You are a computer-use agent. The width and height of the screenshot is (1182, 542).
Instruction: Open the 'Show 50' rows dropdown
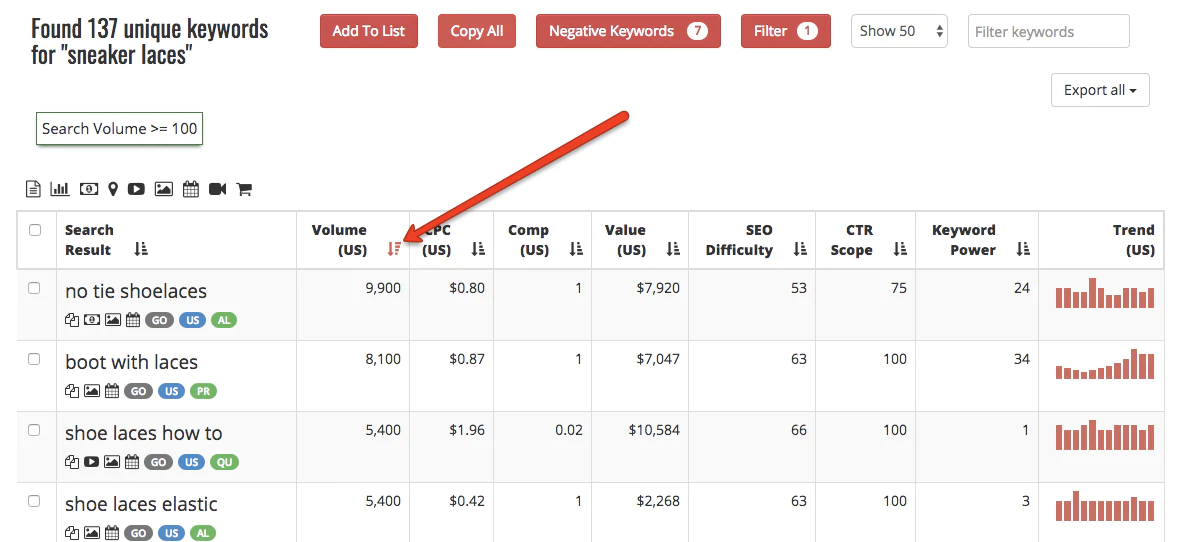899,31
